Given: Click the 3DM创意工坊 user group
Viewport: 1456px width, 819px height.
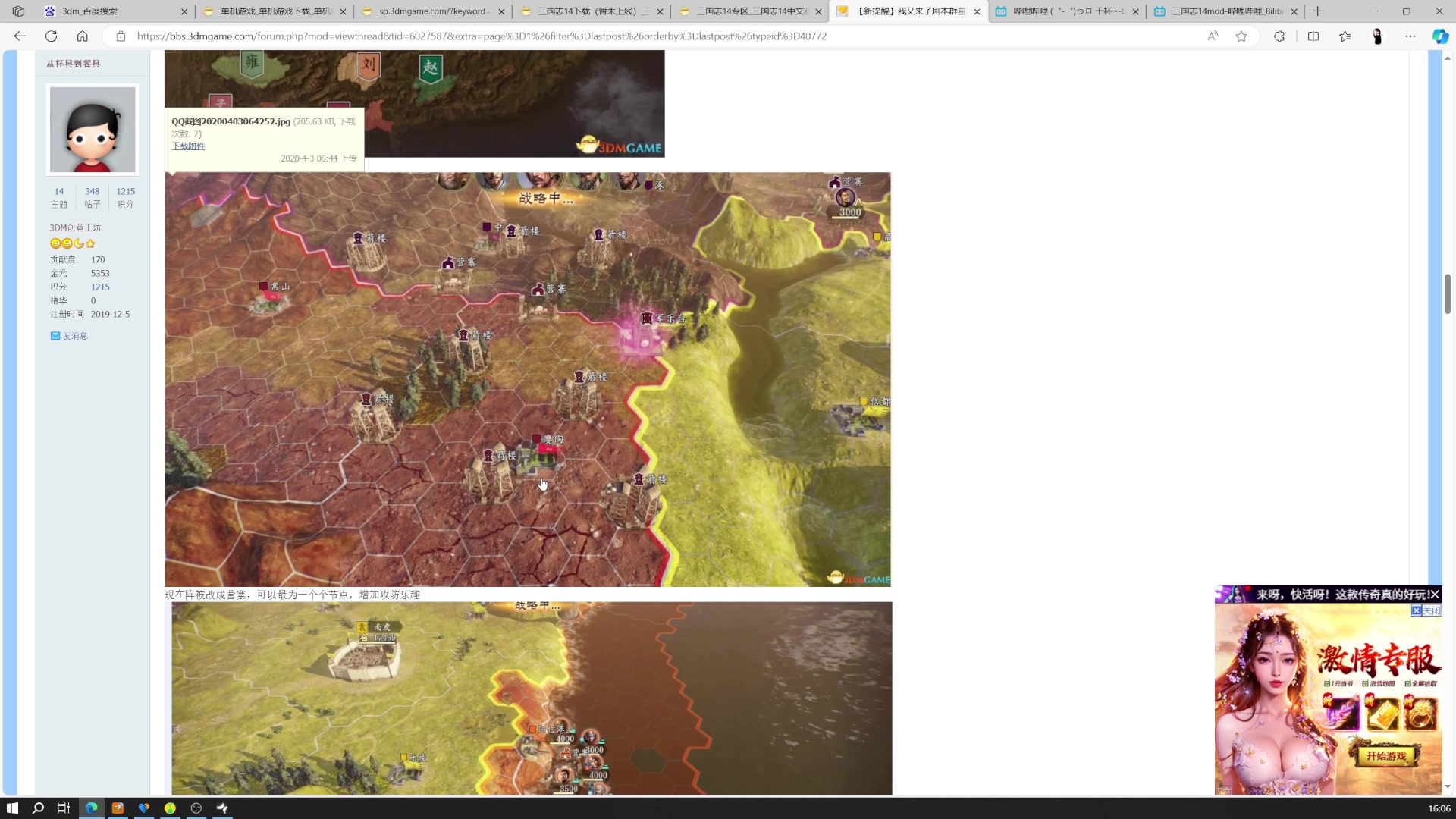Looking at the screenshot, I should (x=75, y=227).
